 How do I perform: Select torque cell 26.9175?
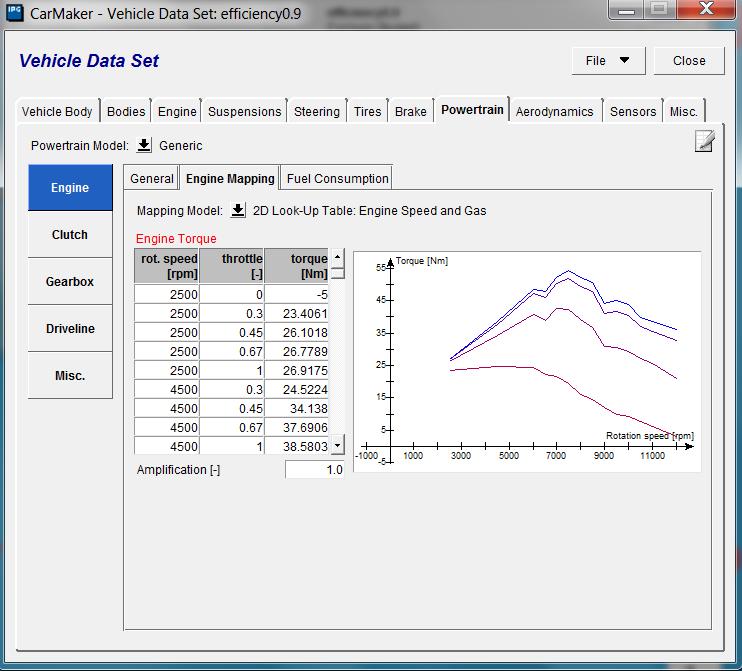coord(297,370)
